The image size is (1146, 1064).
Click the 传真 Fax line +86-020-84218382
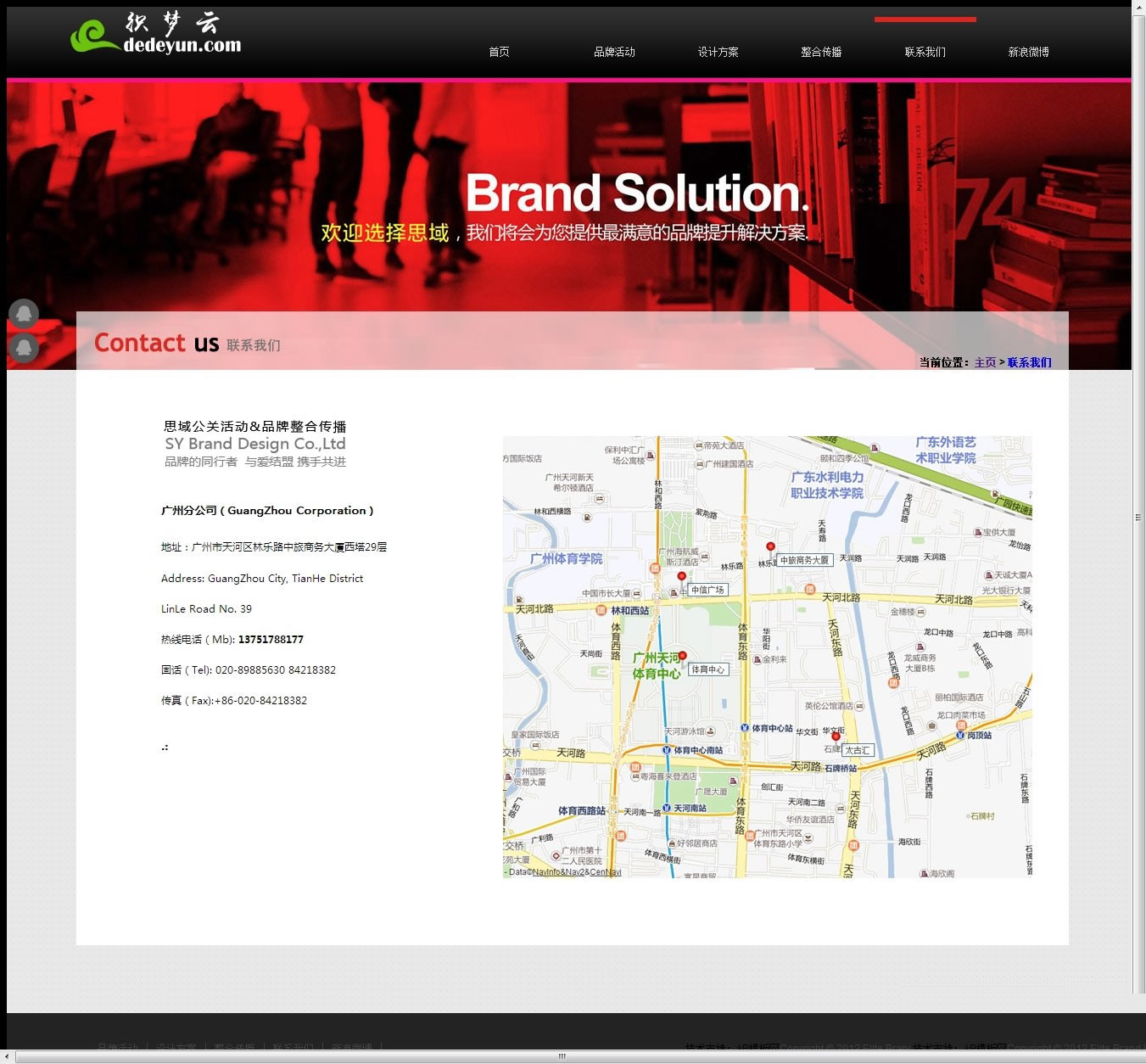click(x=234, y=701)
